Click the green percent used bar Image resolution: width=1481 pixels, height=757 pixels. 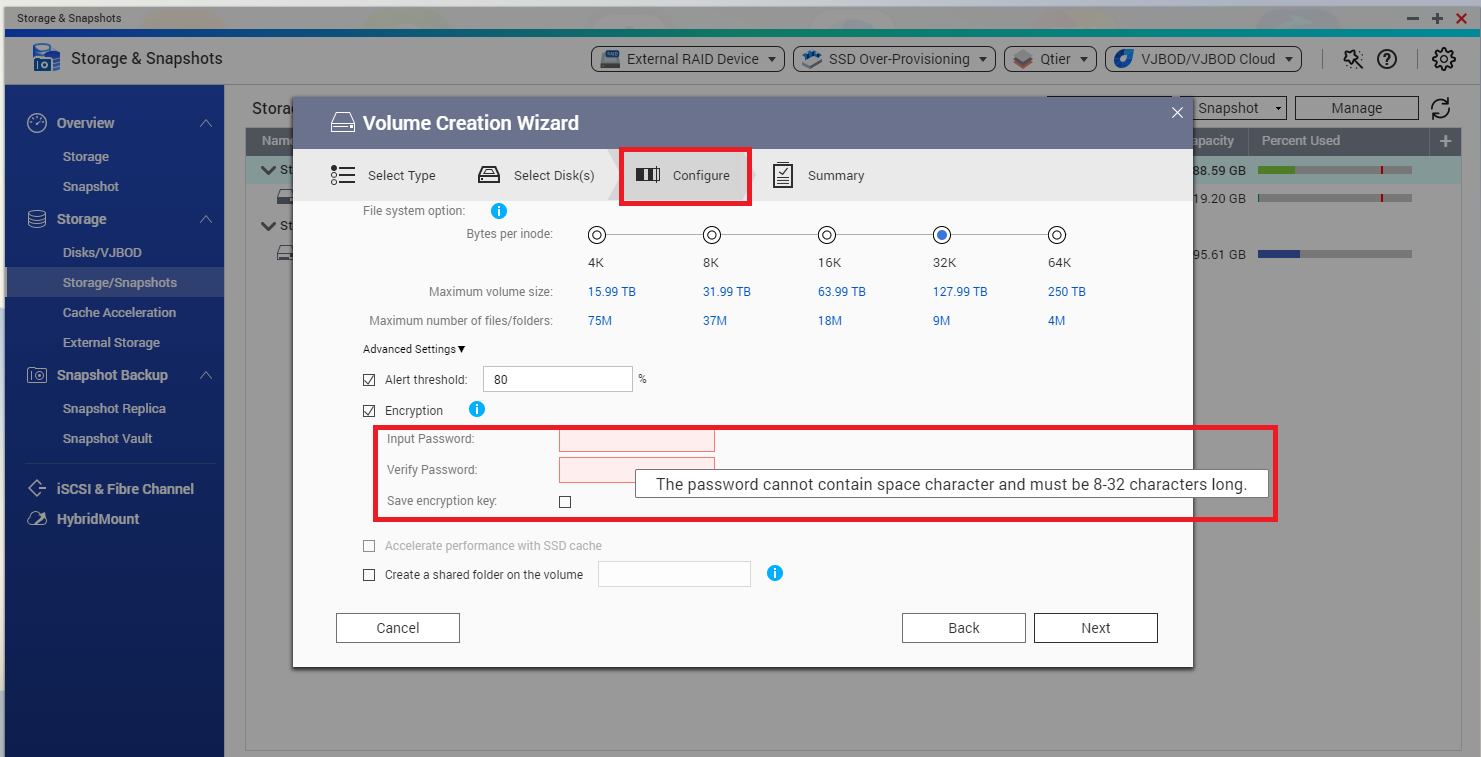click(x=1276, y=171)
